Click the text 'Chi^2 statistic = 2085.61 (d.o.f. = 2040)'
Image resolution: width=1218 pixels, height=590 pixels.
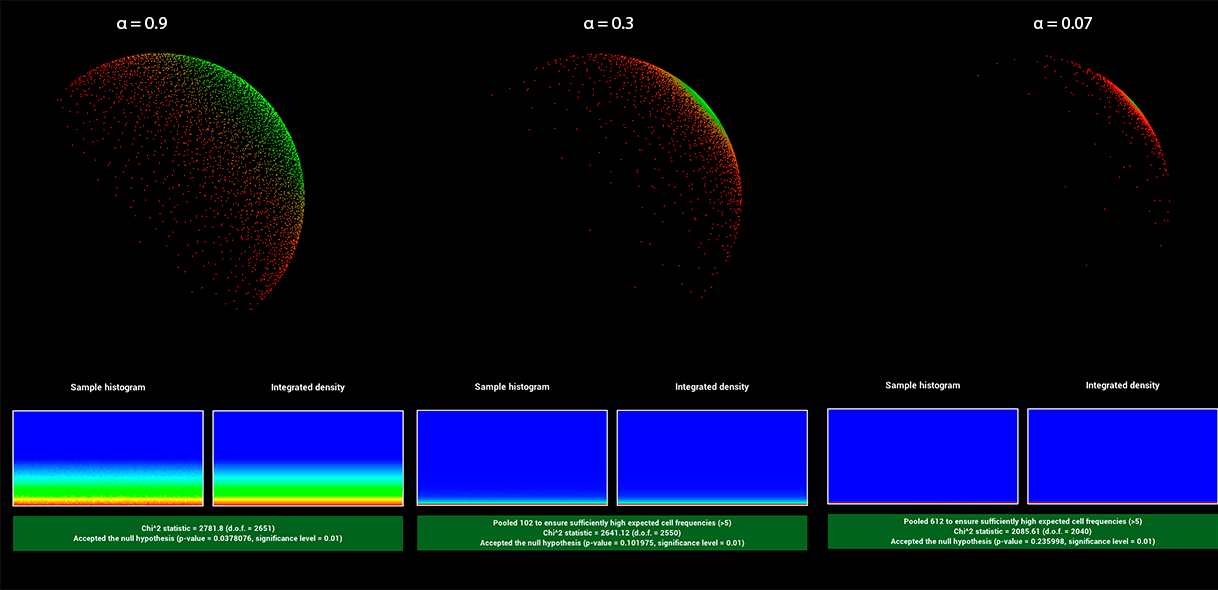click(x=1023, y=531)
